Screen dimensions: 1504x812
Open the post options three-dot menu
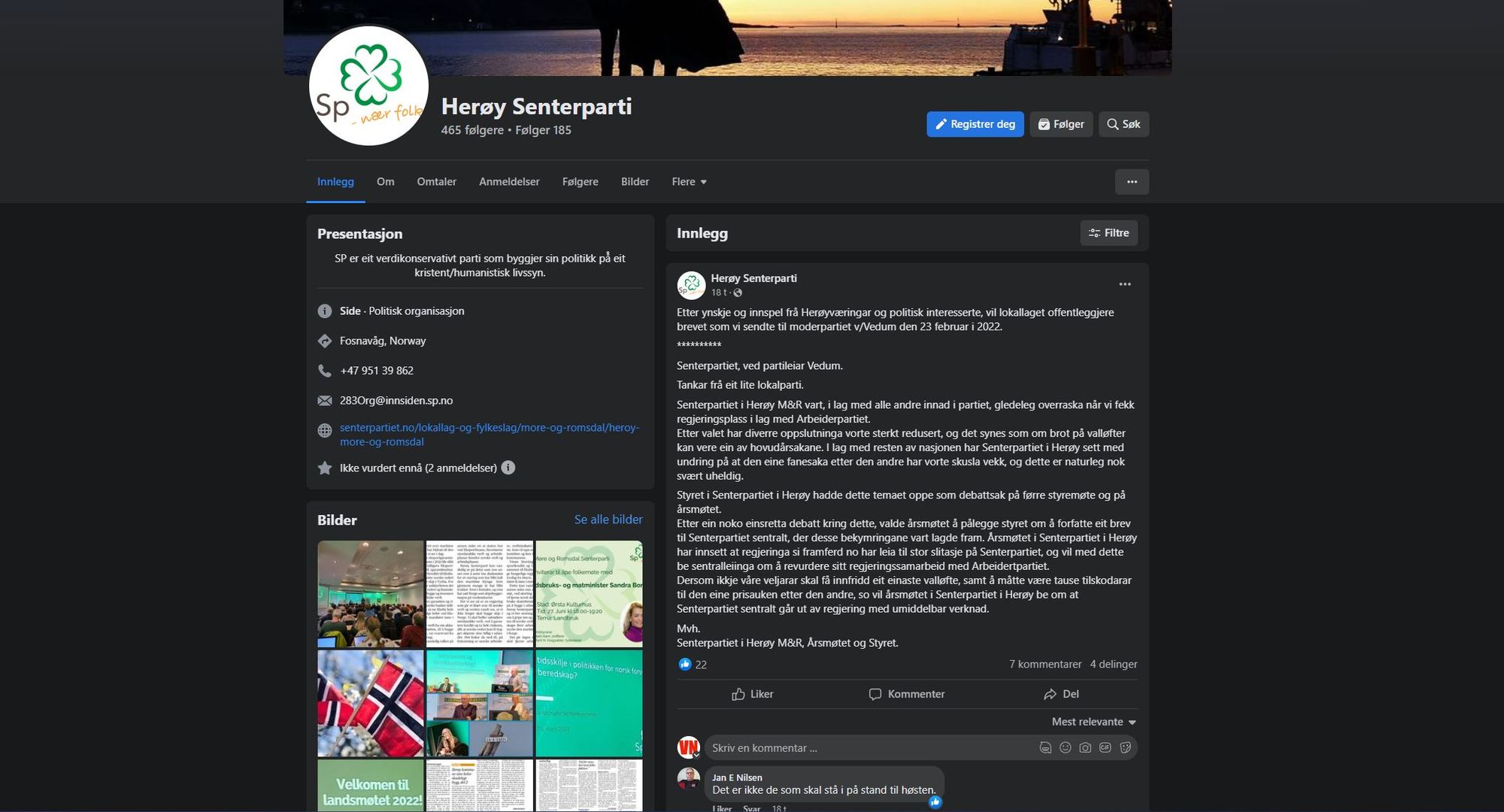tap(1124, 283)
